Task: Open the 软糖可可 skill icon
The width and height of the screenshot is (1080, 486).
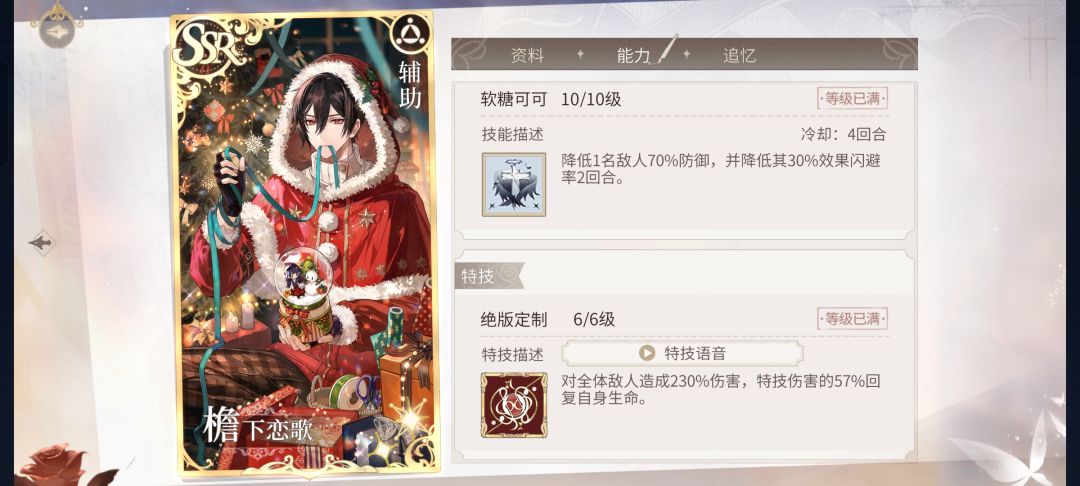Action: click(514, 184)
